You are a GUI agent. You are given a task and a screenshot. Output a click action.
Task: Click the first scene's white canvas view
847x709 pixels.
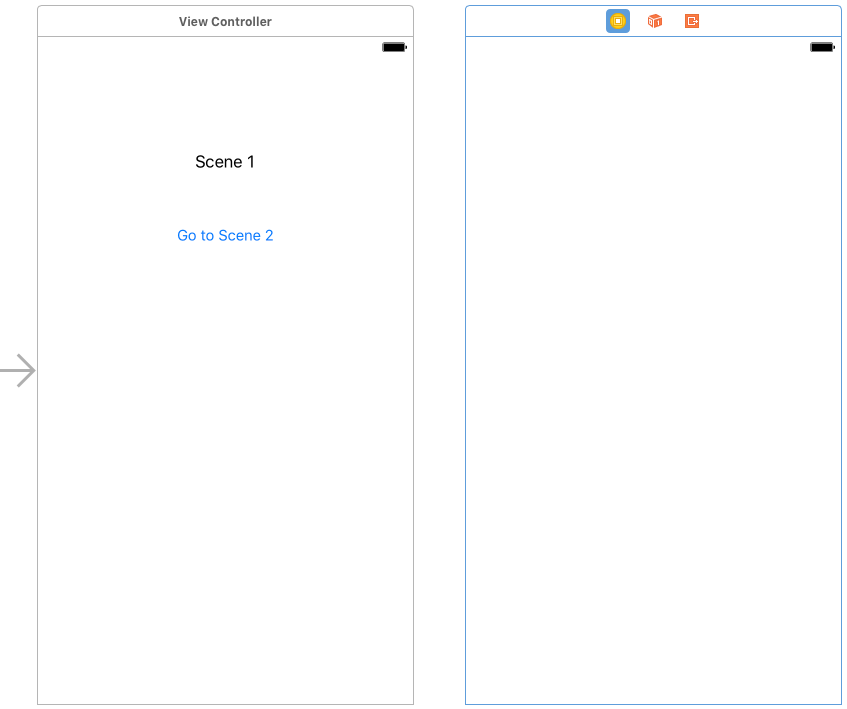pyautogui.click(x=225, y=450)
